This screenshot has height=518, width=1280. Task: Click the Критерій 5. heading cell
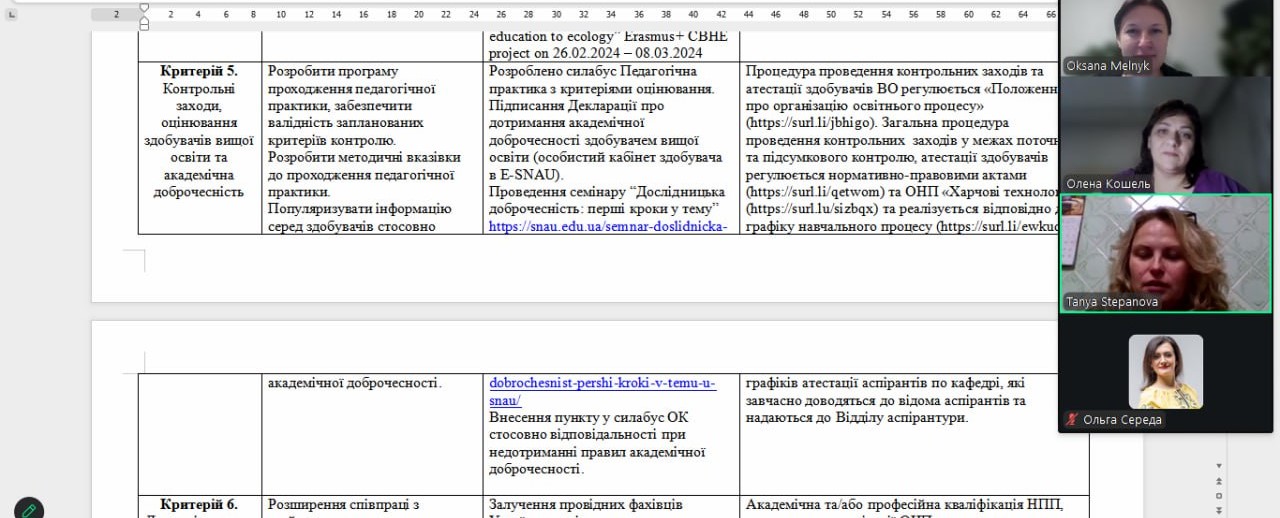199,71
